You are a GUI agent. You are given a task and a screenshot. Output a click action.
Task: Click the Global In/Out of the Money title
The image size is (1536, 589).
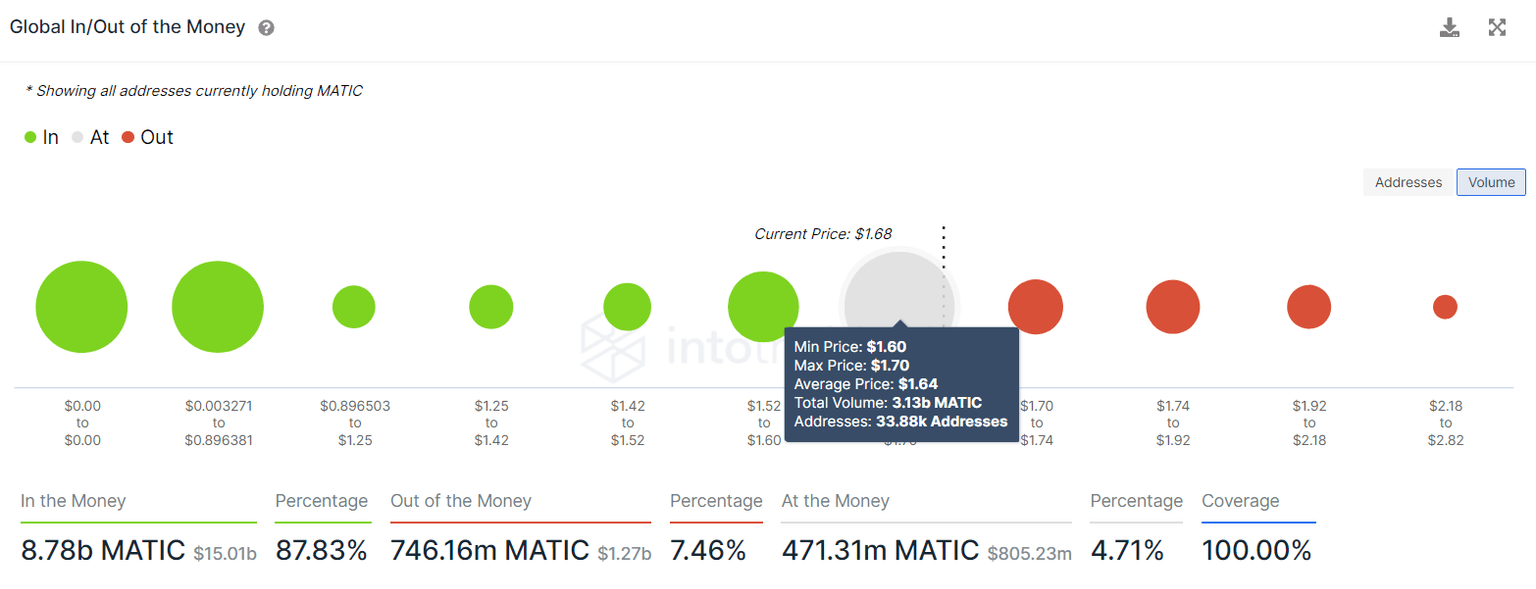pyautogui.click(x=128, y=28)
